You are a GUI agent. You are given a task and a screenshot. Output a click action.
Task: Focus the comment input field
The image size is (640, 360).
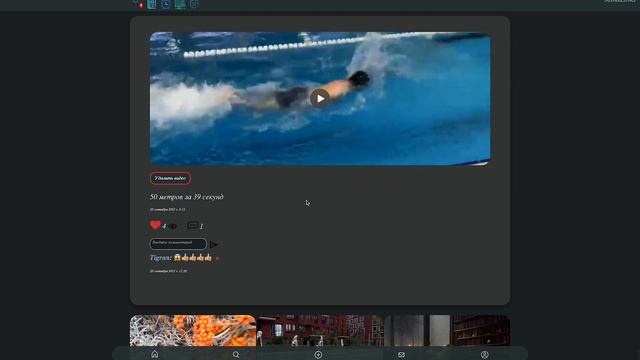tap(178, 244)
